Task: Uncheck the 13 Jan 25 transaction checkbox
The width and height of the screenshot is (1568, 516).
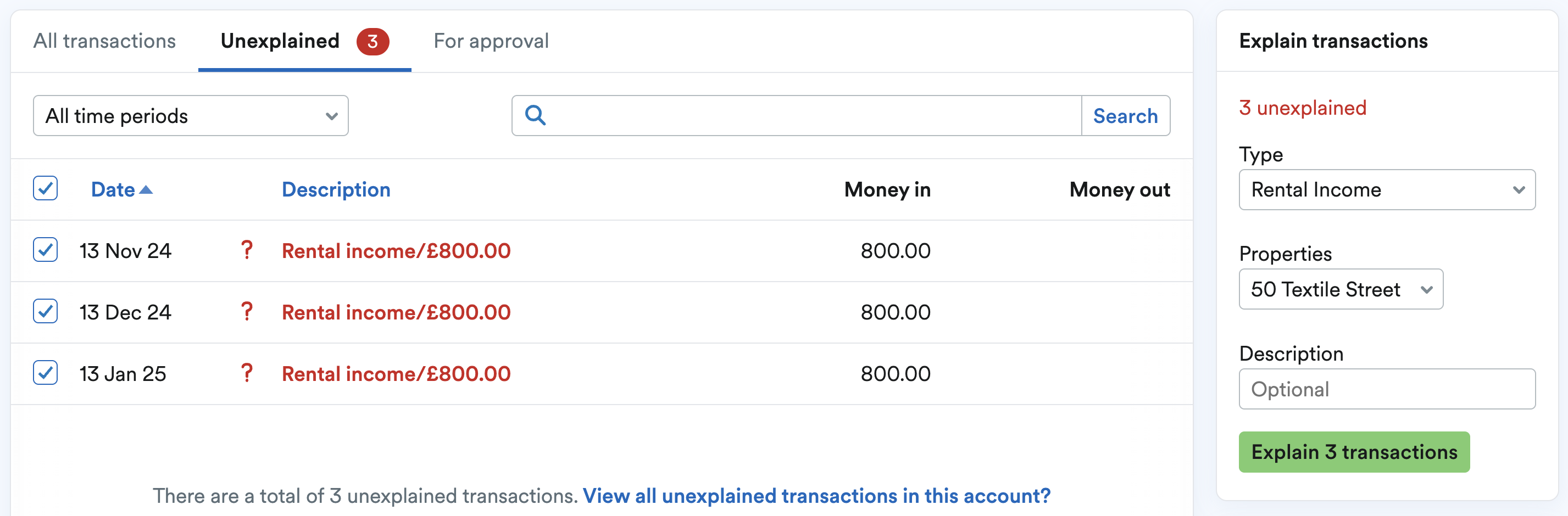Action: pyautogui.click(x=45, y=373)
